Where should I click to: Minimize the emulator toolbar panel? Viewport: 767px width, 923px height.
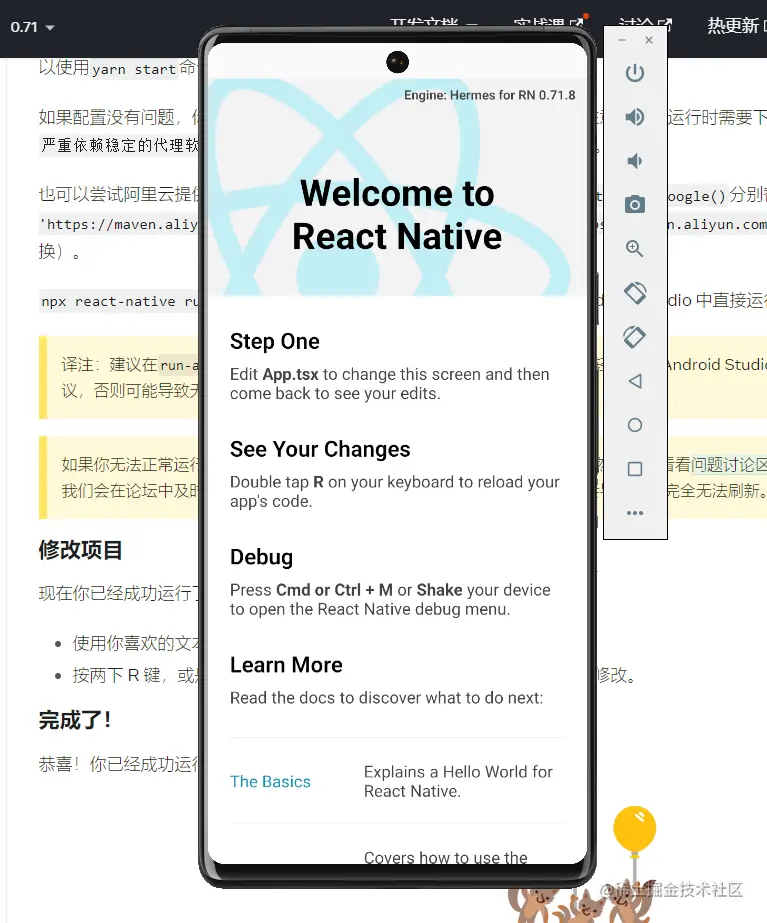(x=622, y=40)
